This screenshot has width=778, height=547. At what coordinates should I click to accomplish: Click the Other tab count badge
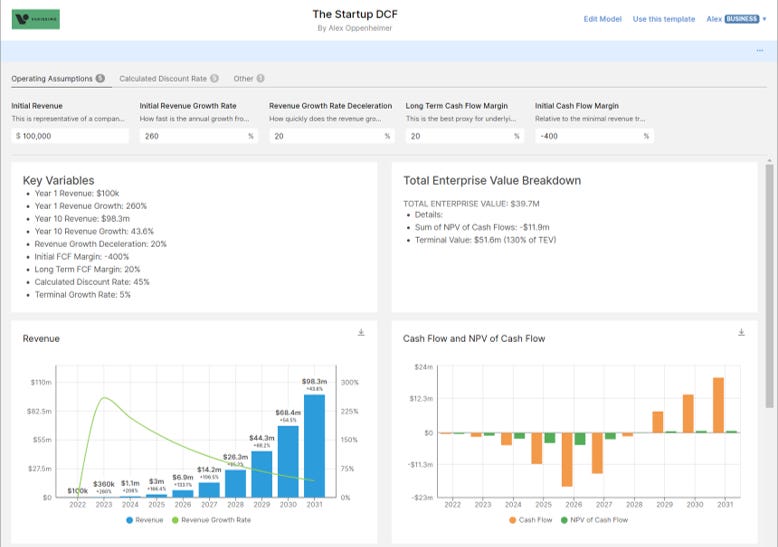pos(260,78)
